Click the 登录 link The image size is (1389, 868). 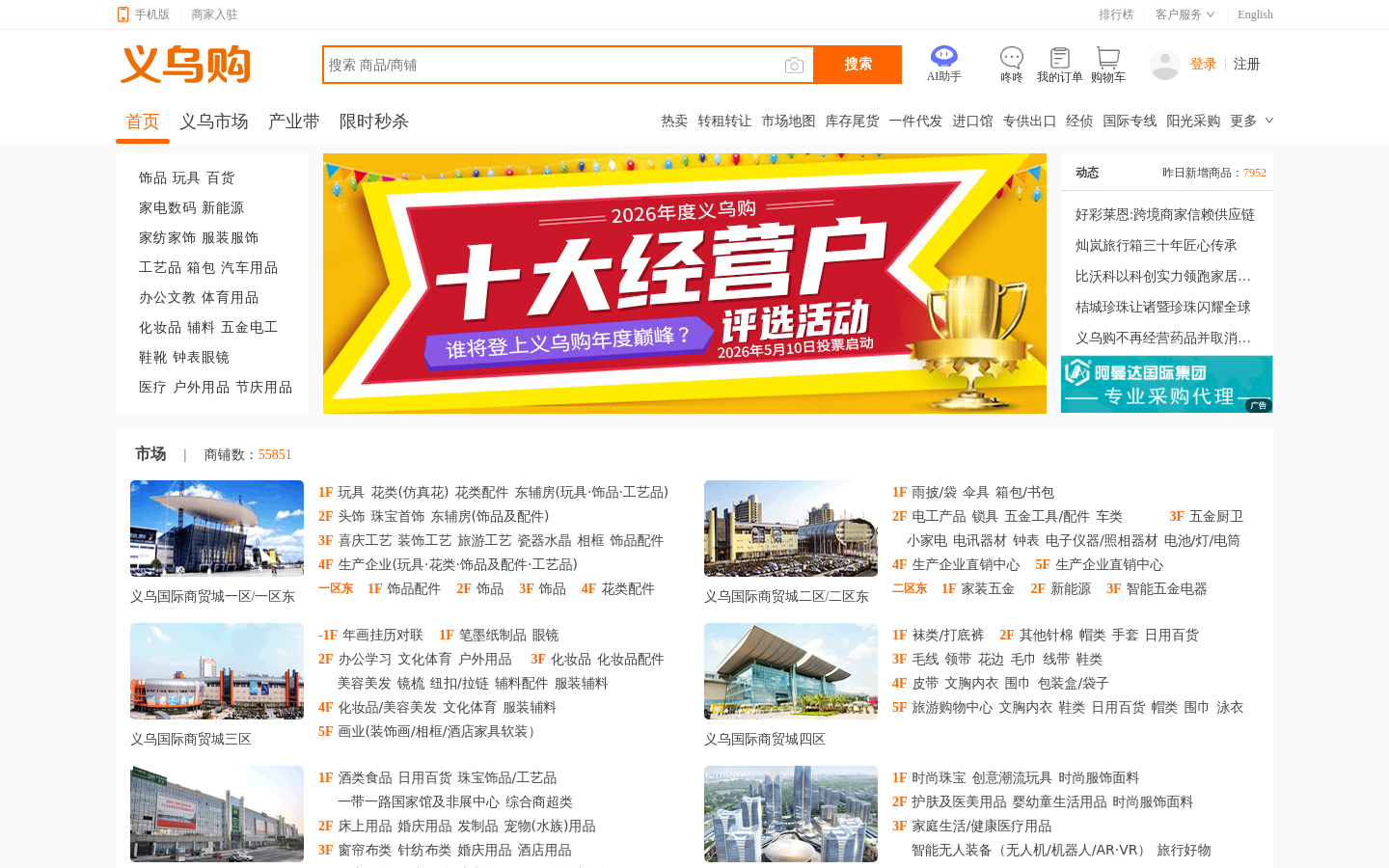[x=1203, y=64]
